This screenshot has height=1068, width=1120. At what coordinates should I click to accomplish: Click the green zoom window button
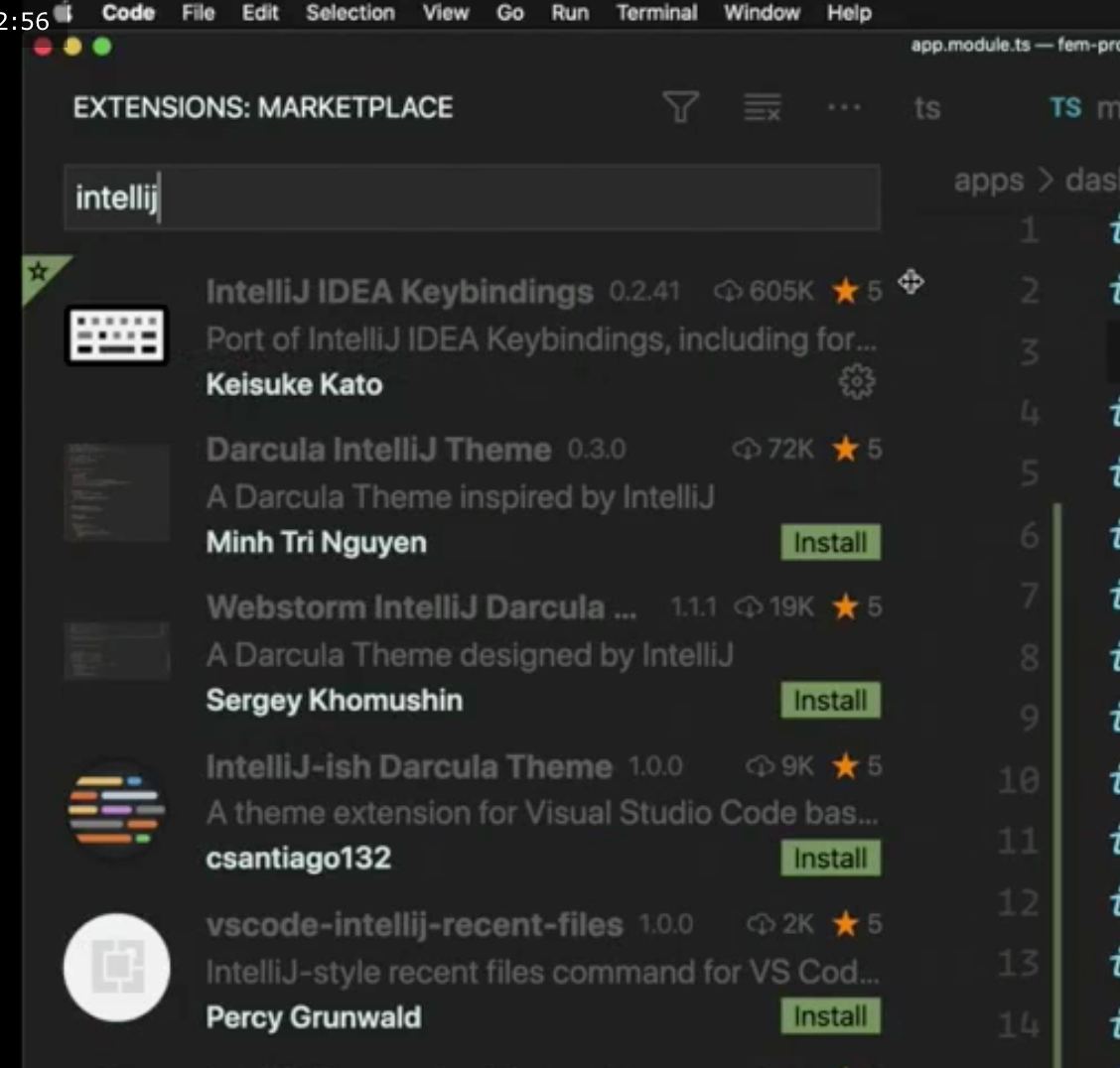(x=102, y=47)
